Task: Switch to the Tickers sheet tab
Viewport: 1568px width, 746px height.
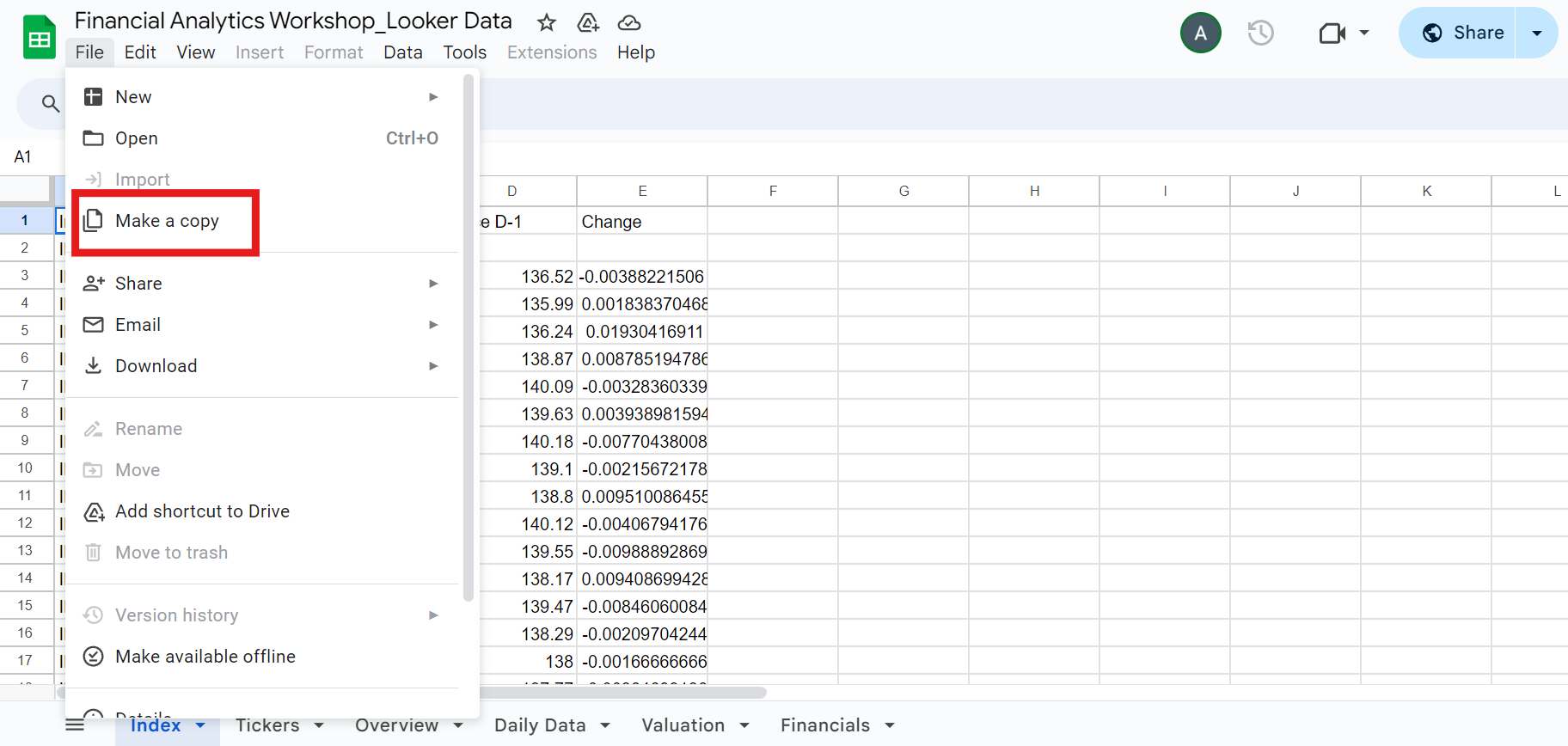Action: coord(267,725)
